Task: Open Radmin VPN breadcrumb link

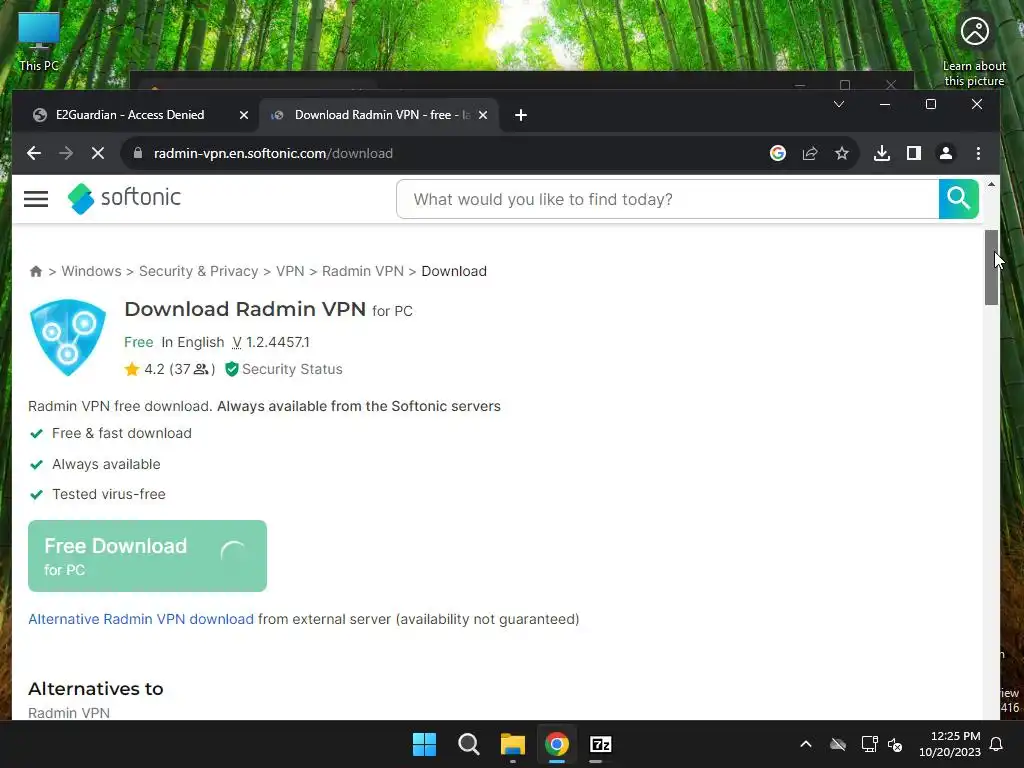Action: point(362,271)
